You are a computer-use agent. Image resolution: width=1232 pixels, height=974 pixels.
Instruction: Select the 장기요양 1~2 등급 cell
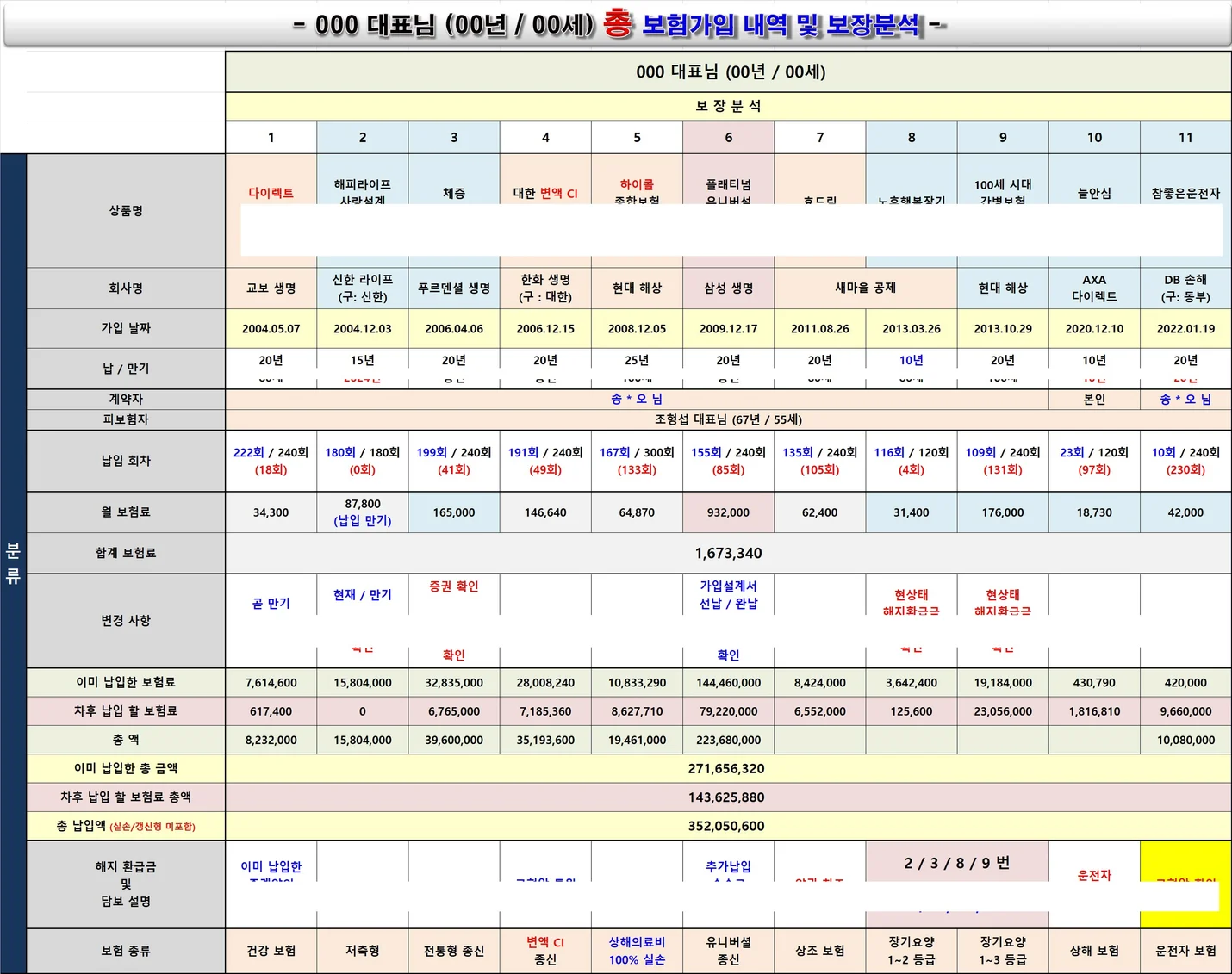(912, 951)
